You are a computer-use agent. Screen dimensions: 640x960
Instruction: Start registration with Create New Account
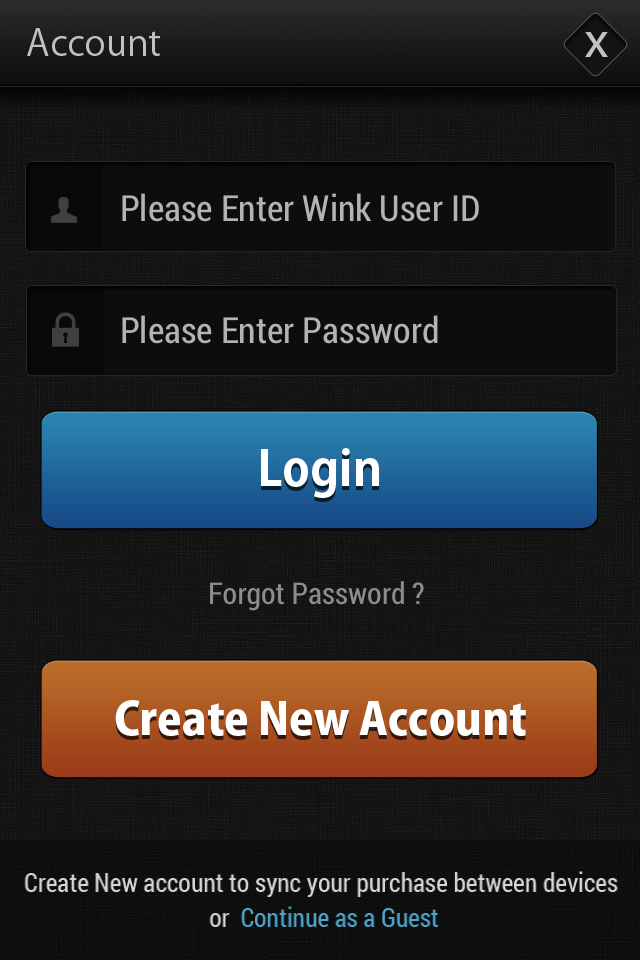tap(319, 719)
